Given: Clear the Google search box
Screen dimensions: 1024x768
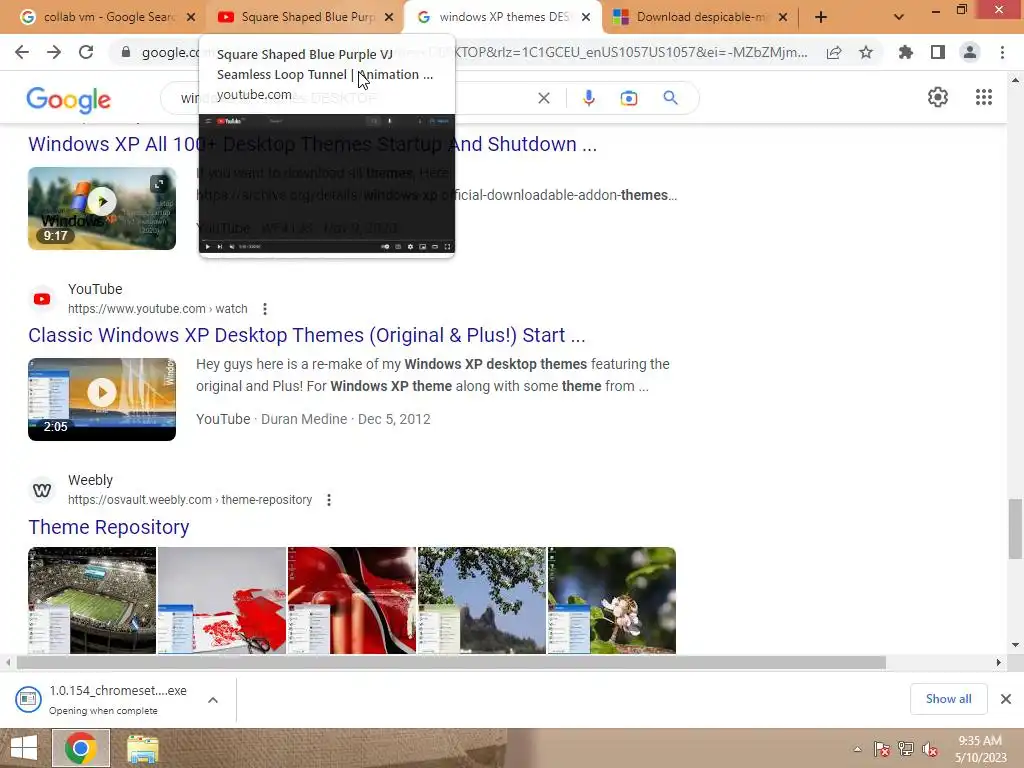Looking at the screenshot, I should click(x=543, y=99).
